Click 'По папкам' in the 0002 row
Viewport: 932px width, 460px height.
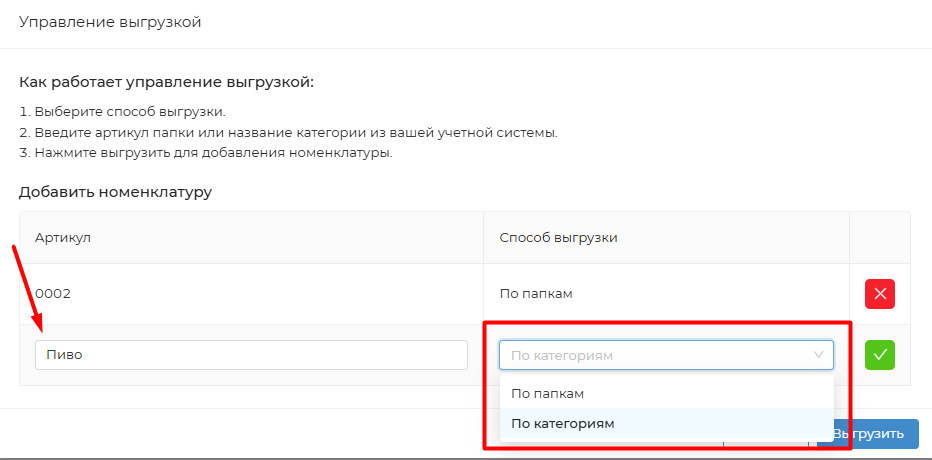pyautogui.click(x=536, y=294)
